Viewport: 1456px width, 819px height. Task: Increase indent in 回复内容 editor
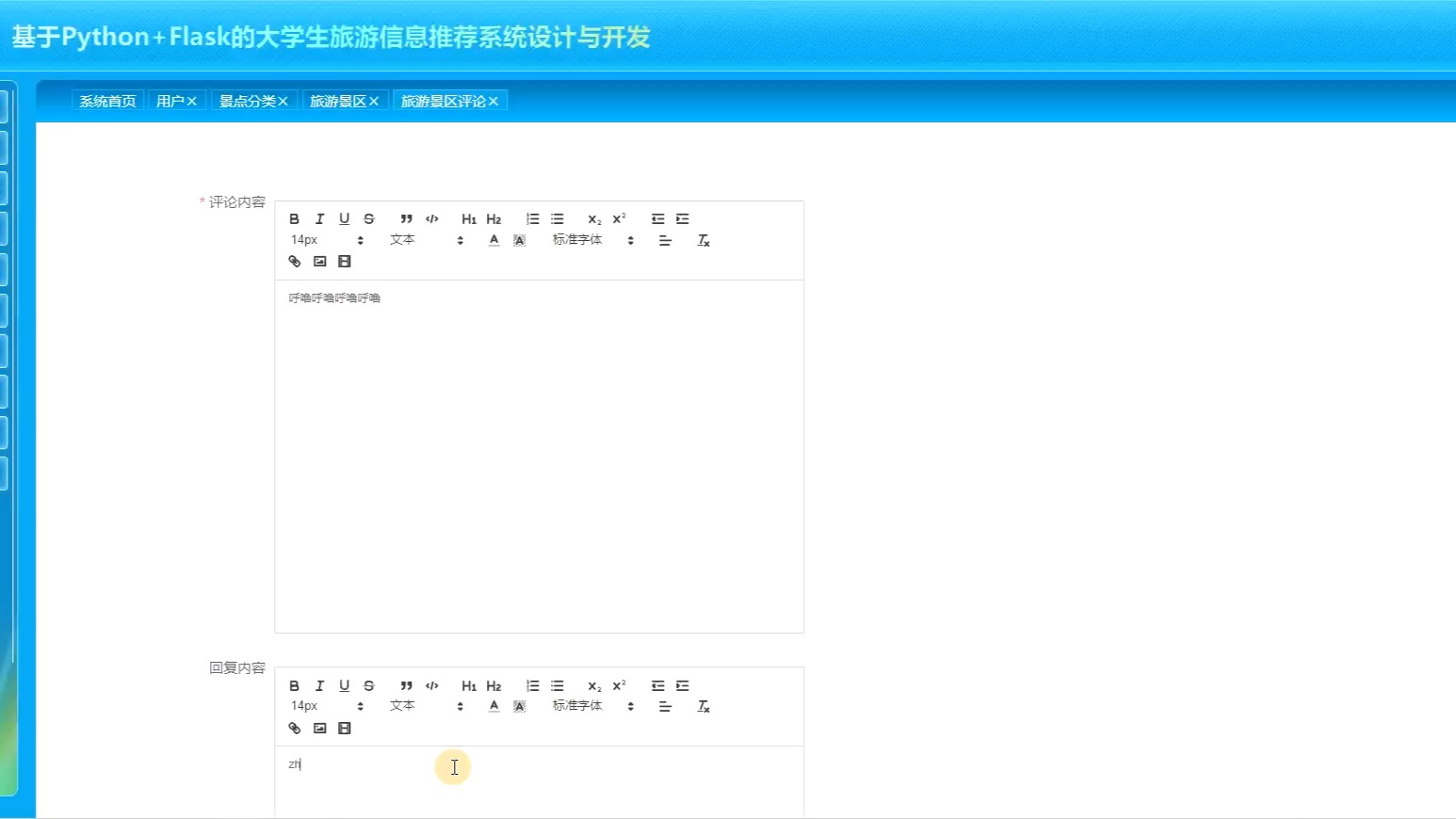pyautogui.click(x=683, y=686)
